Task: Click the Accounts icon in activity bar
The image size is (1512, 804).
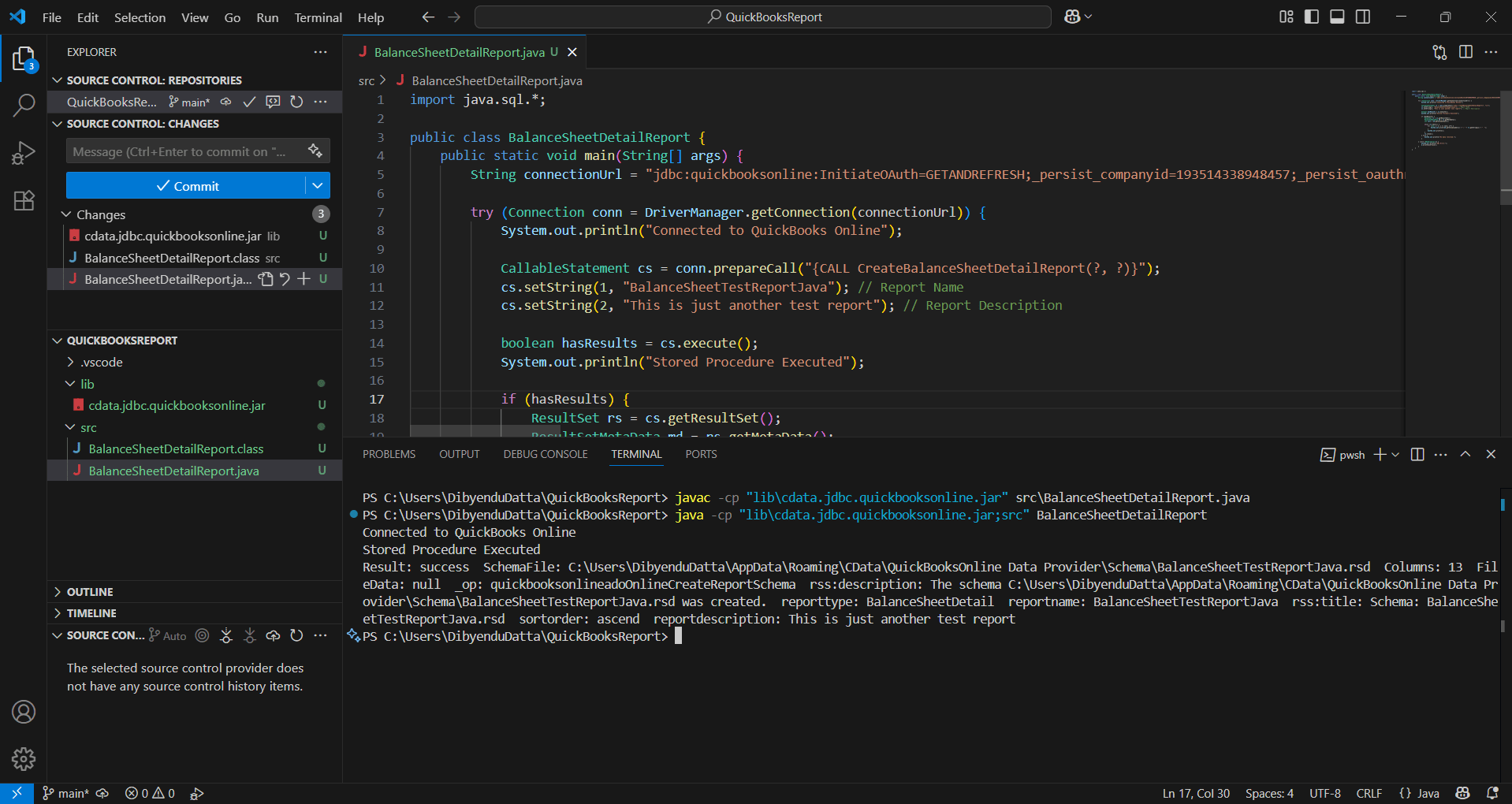Action: pyautogui.click(x=24, y=712)
